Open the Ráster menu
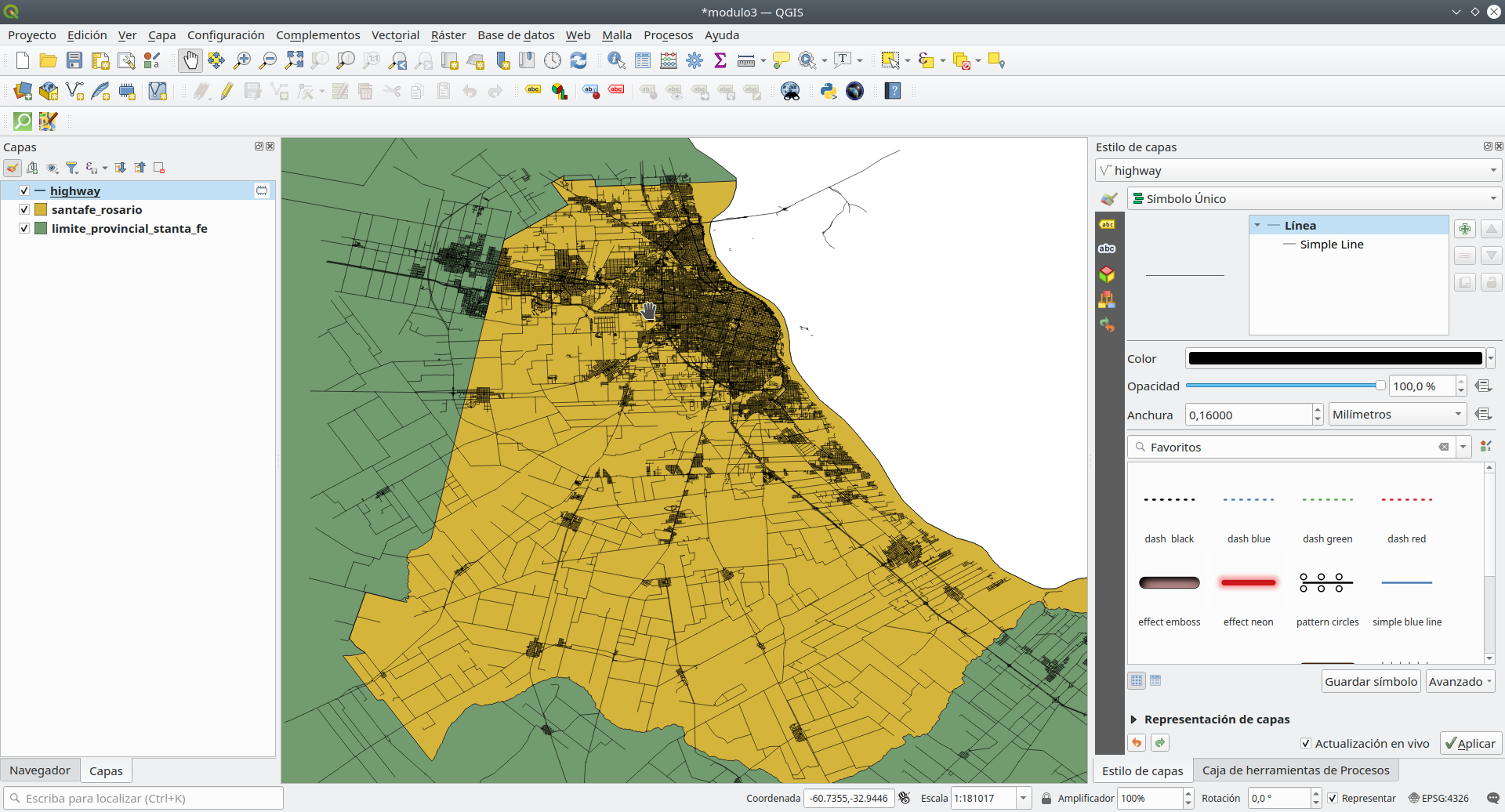 [448, 35]
